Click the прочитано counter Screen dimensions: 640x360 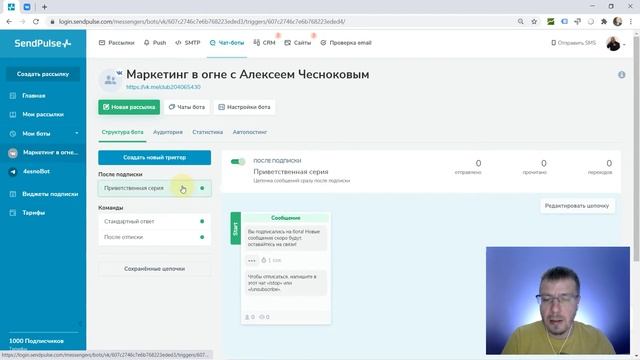535,167
